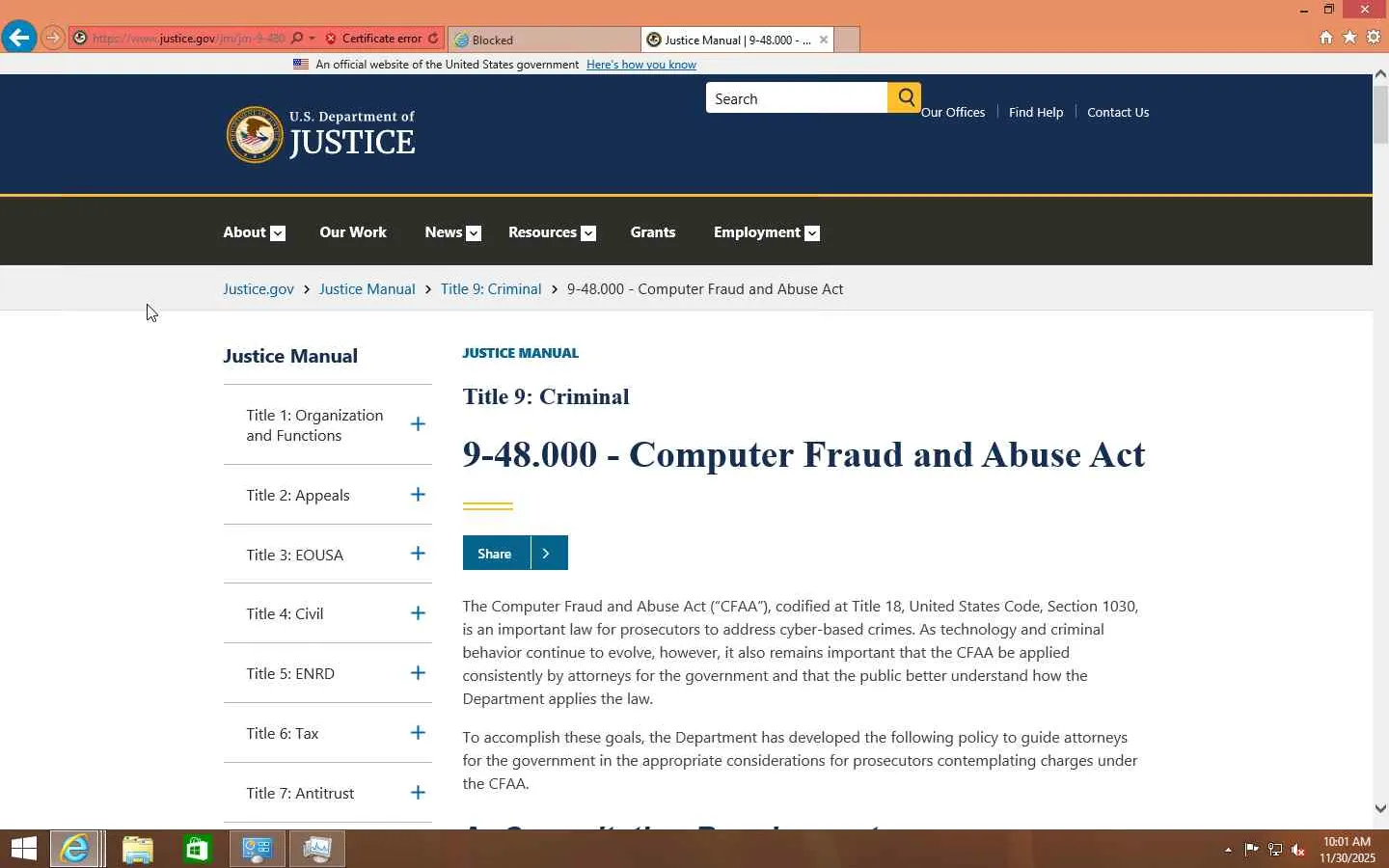This screenshot has height=868, width=1389.
Task: Expand Title 1: Organization and Functions plus
Action: point(418,424)
